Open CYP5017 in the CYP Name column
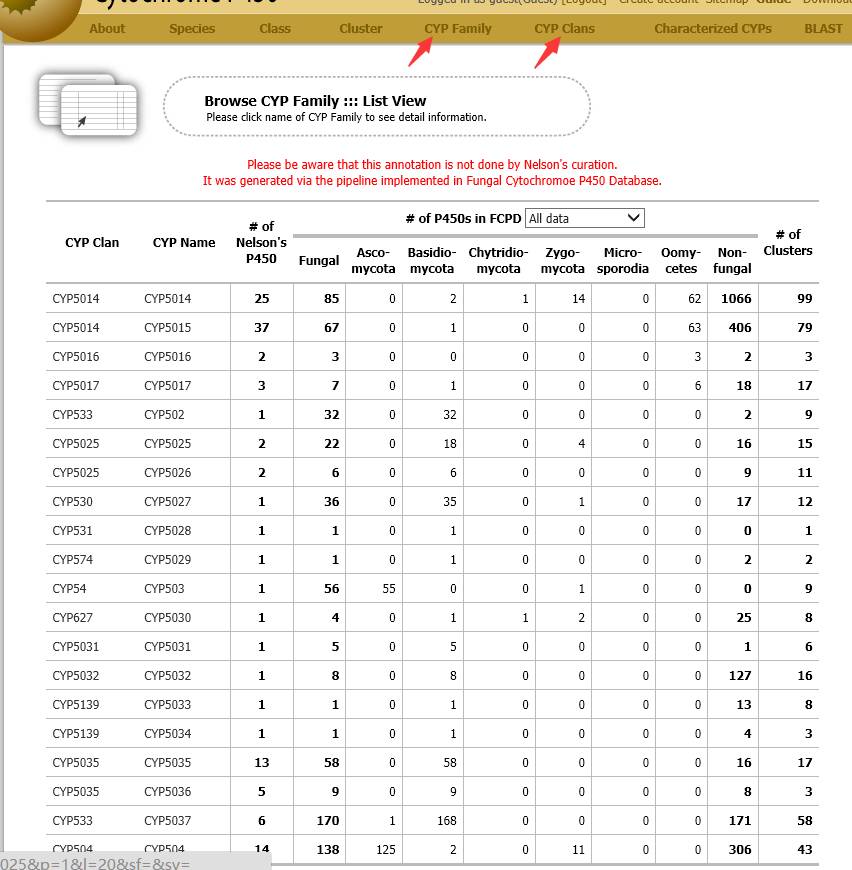852x870 pixels. [168, 386]
